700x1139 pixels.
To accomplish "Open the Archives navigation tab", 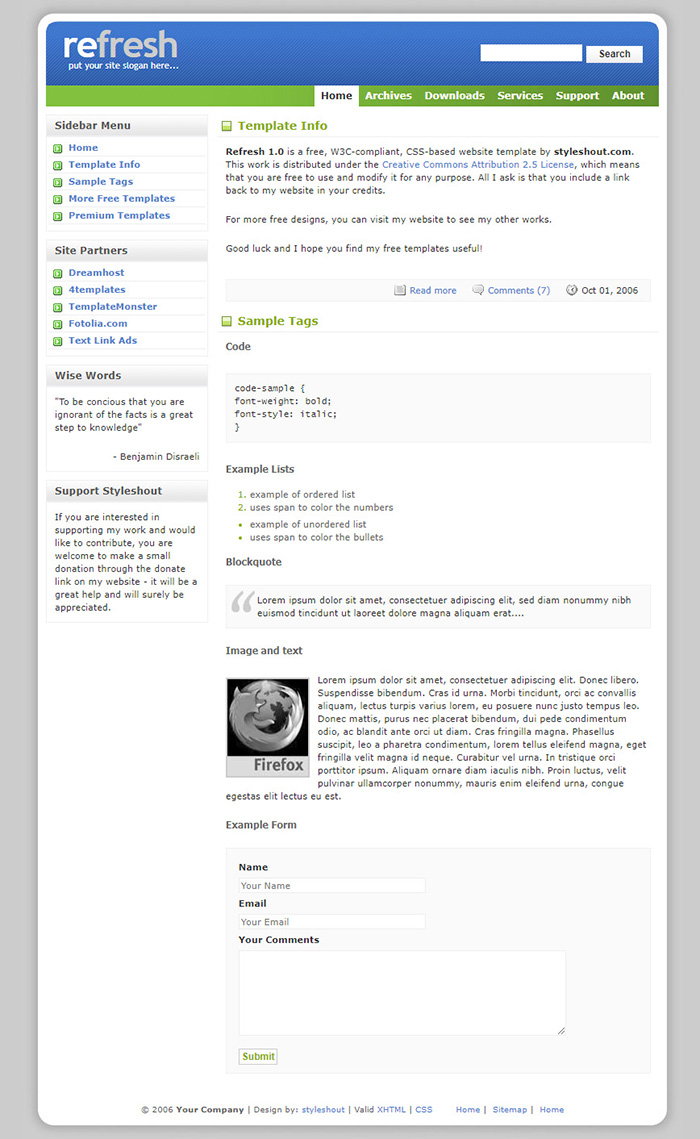I will (x=388, y=96).
